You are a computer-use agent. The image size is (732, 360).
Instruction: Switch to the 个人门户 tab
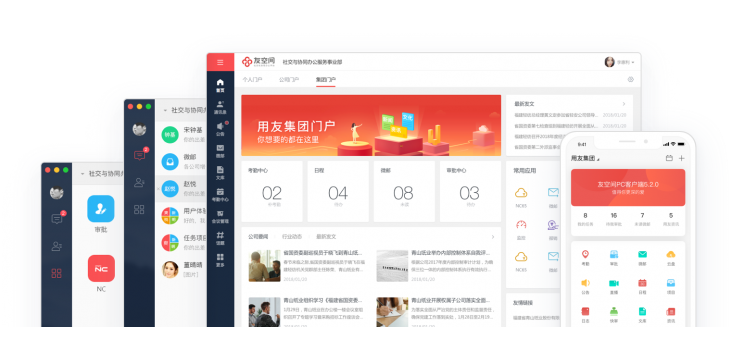252,80
